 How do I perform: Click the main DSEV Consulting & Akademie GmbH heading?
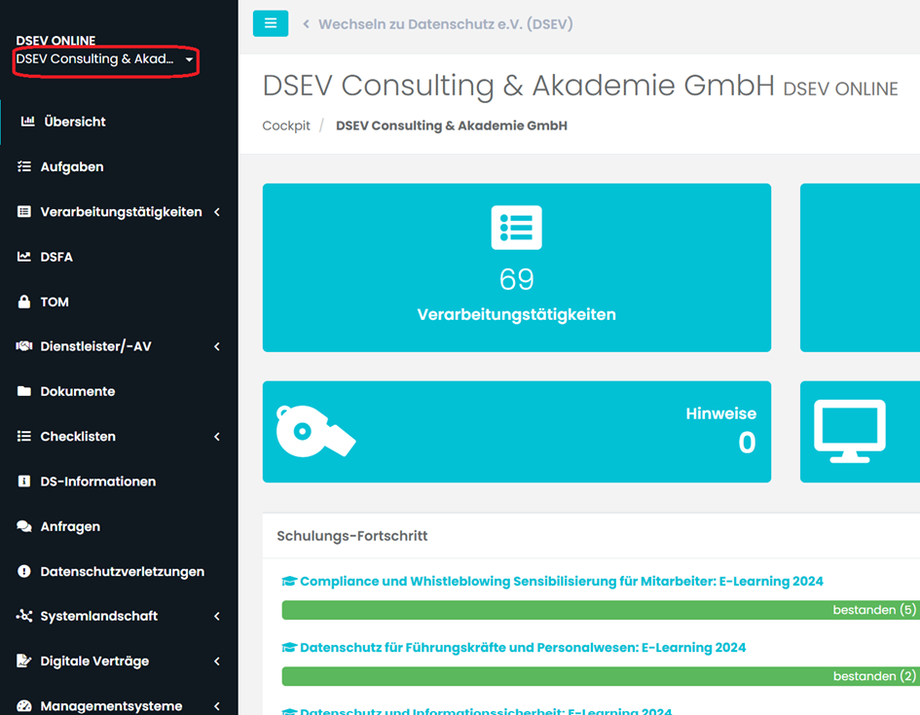point(519,86)
